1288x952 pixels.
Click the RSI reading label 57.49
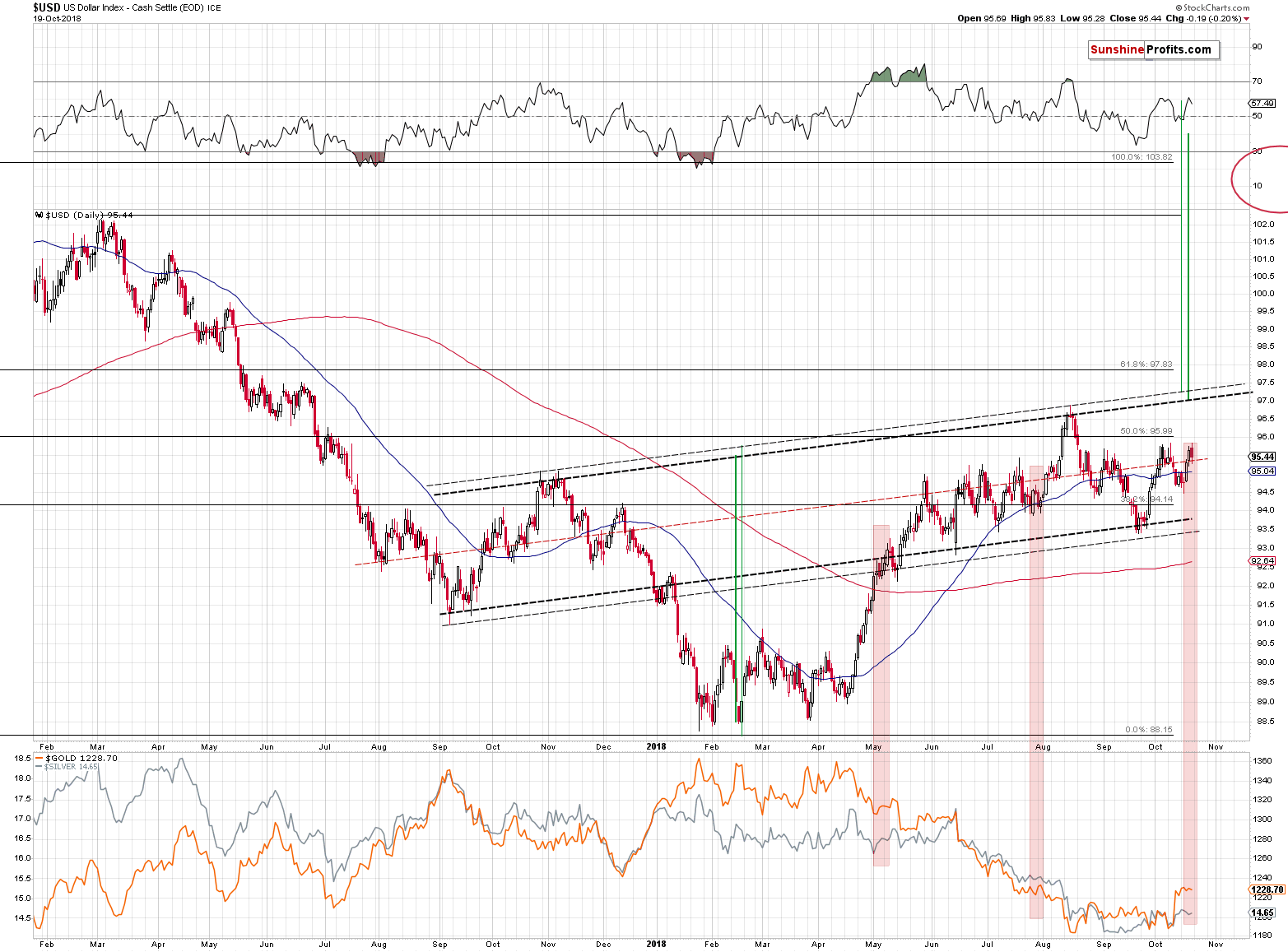click(x=1262, y=104)
